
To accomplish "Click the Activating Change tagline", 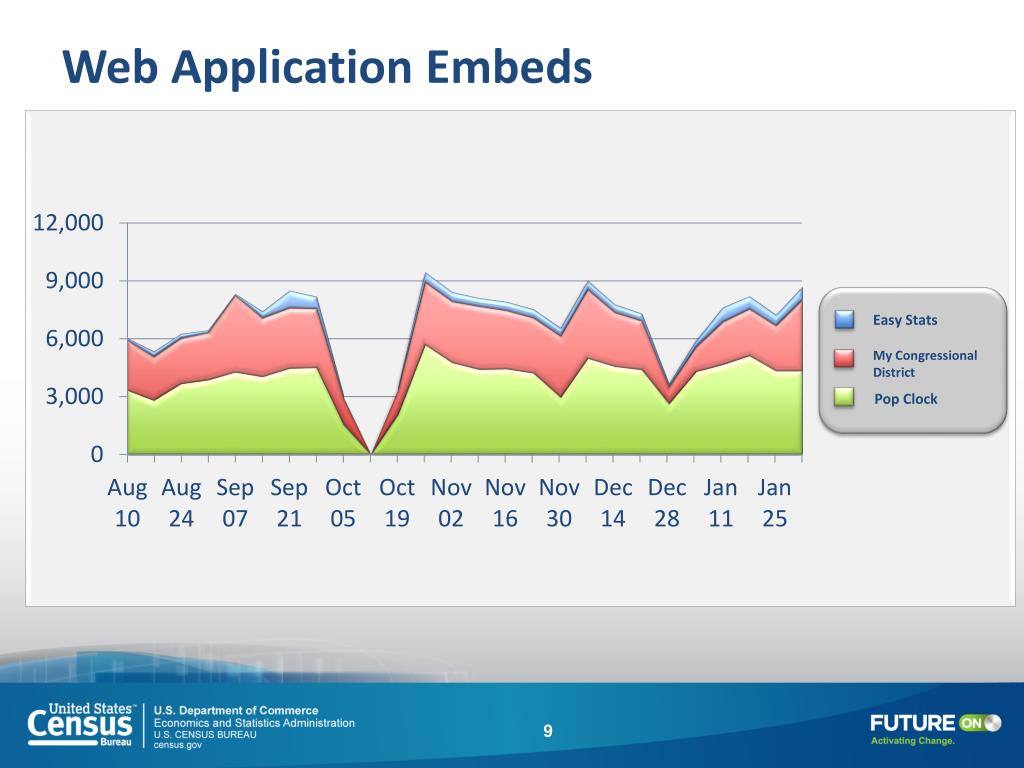I will click(912, 741).
